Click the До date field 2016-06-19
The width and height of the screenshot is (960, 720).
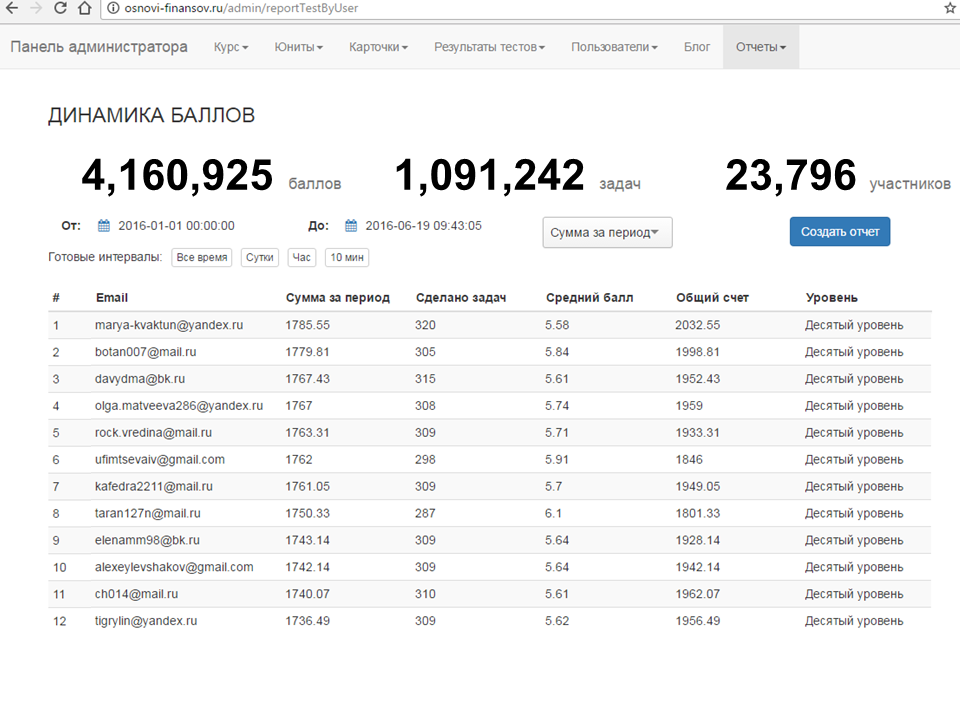tap(424, 226)
